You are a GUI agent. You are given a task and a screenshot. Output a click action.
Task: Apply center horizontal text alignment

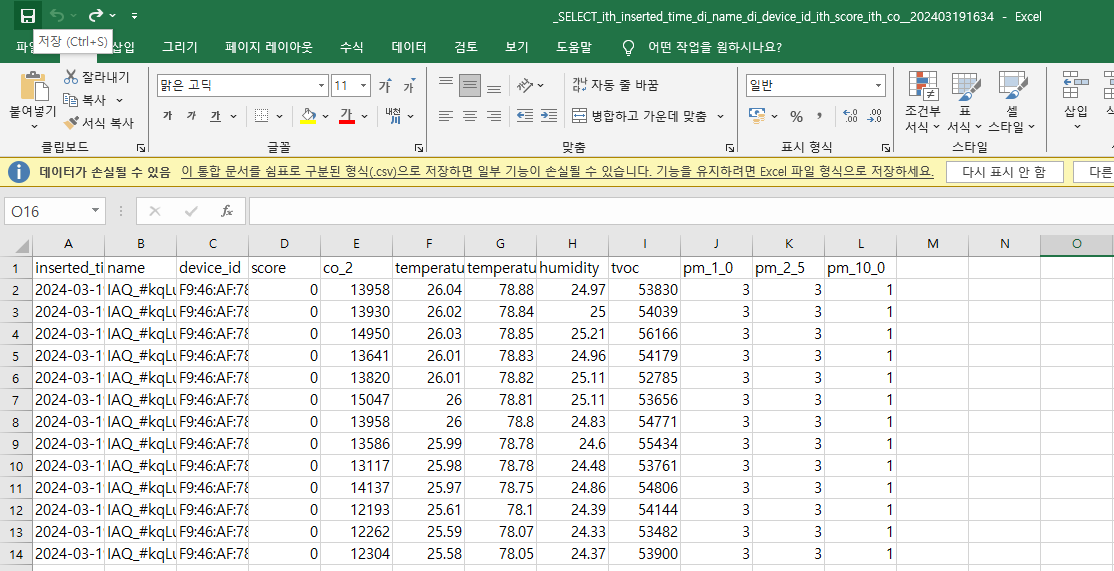[x=469, y=117]
